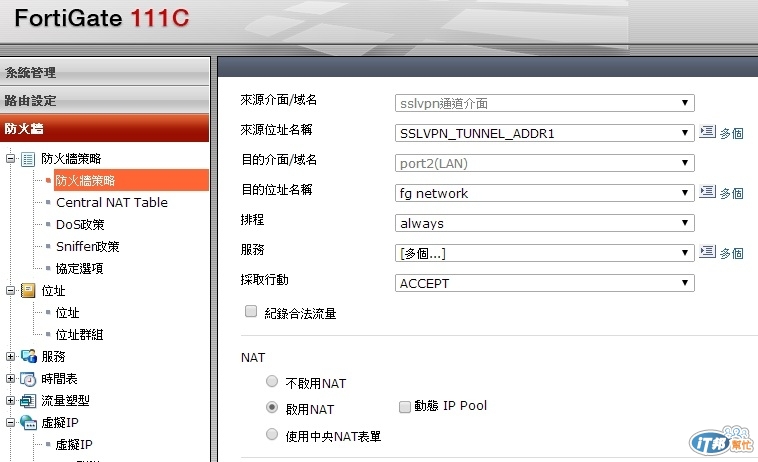The width and height of the screenshot is (758, 462).
Task: Select 不啟用NAT radio option
Action: coord(272,382)
